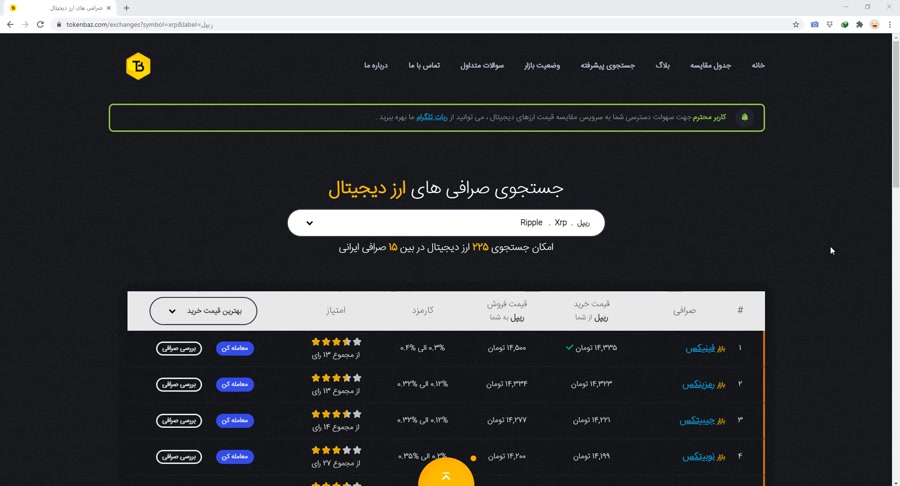The image size is (900, 486).
Task: Click the ربات تلگرام link in banner
Action: coord(432,117)
